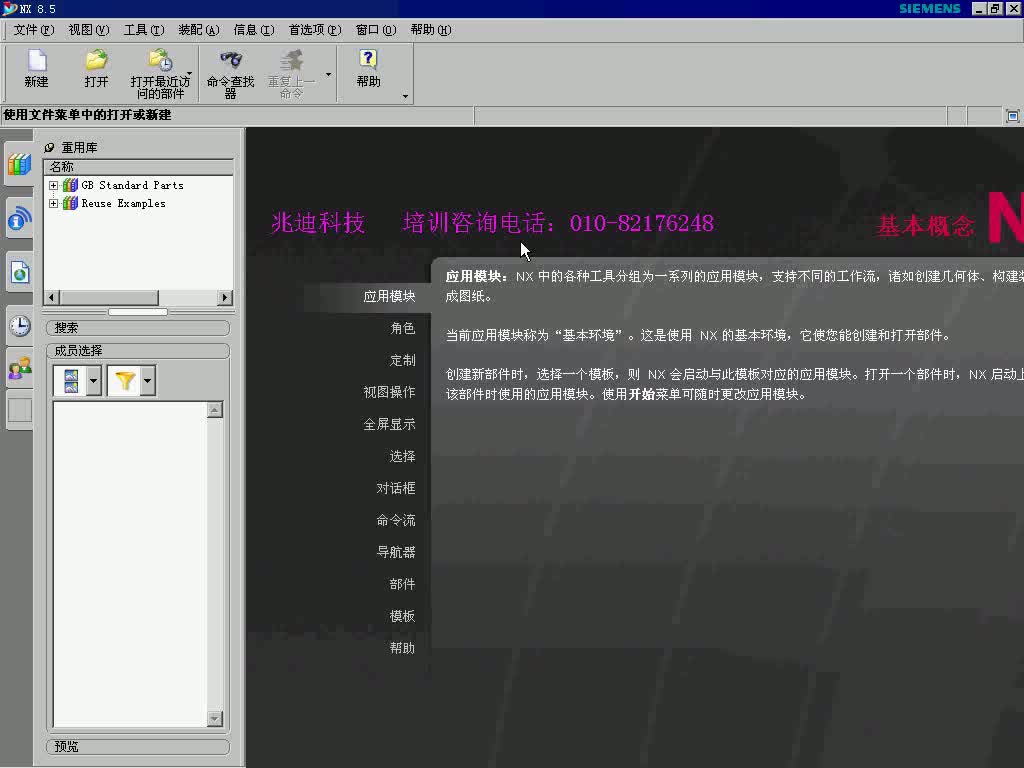Screen dimensions: 1024x768
Task: Select the 定制 topic link
Action: [x=402, y=360]
